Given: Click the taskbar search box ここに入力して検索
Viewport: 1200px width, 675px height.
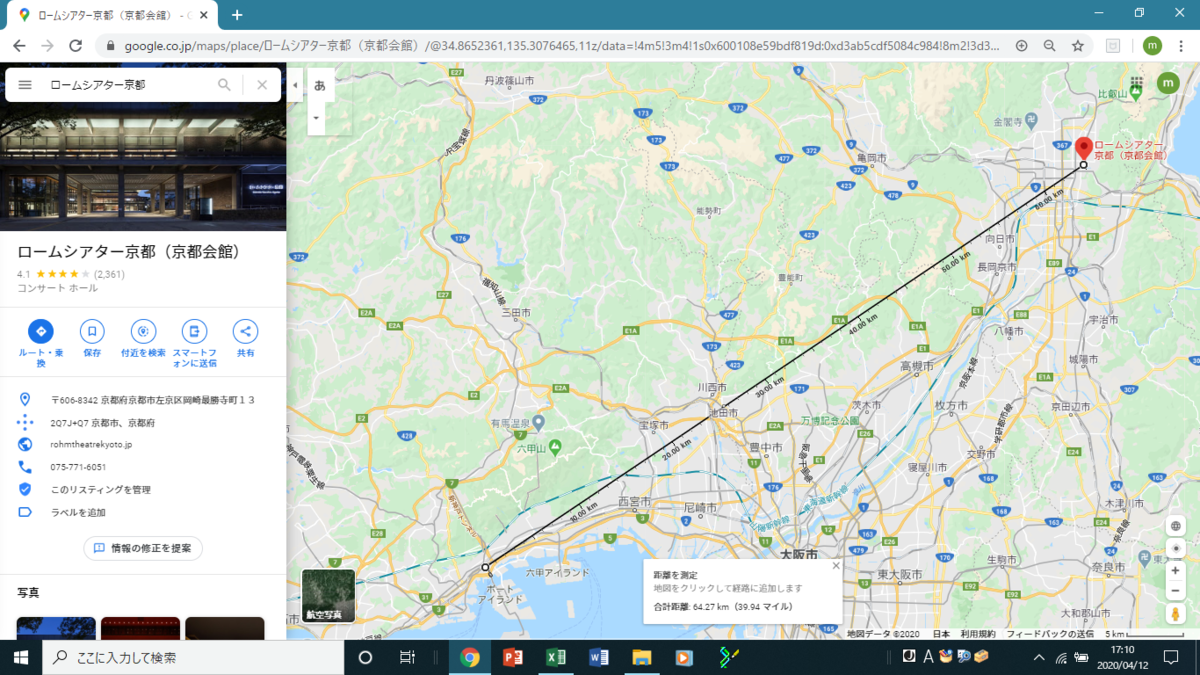Looking at the screenshot, I should pos(193,657).
